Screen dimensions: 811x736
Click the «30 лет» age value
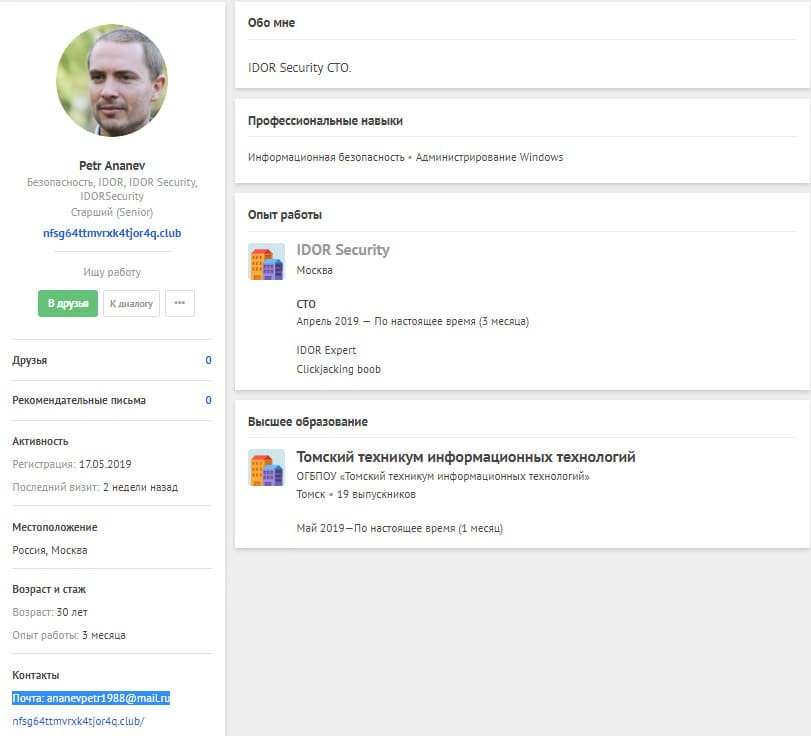[x=72, y=612]
